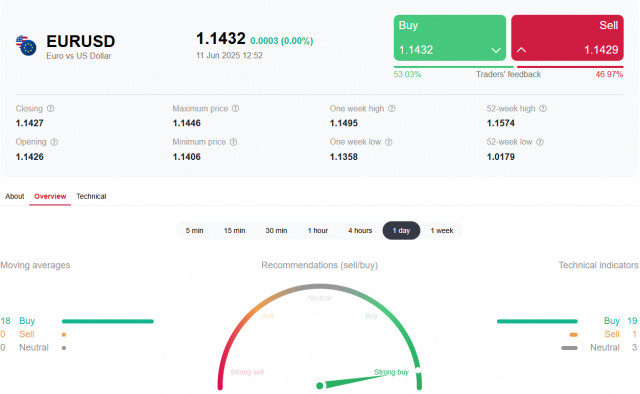
Task: Switch to the Technical tab
Action: point(91,196)
